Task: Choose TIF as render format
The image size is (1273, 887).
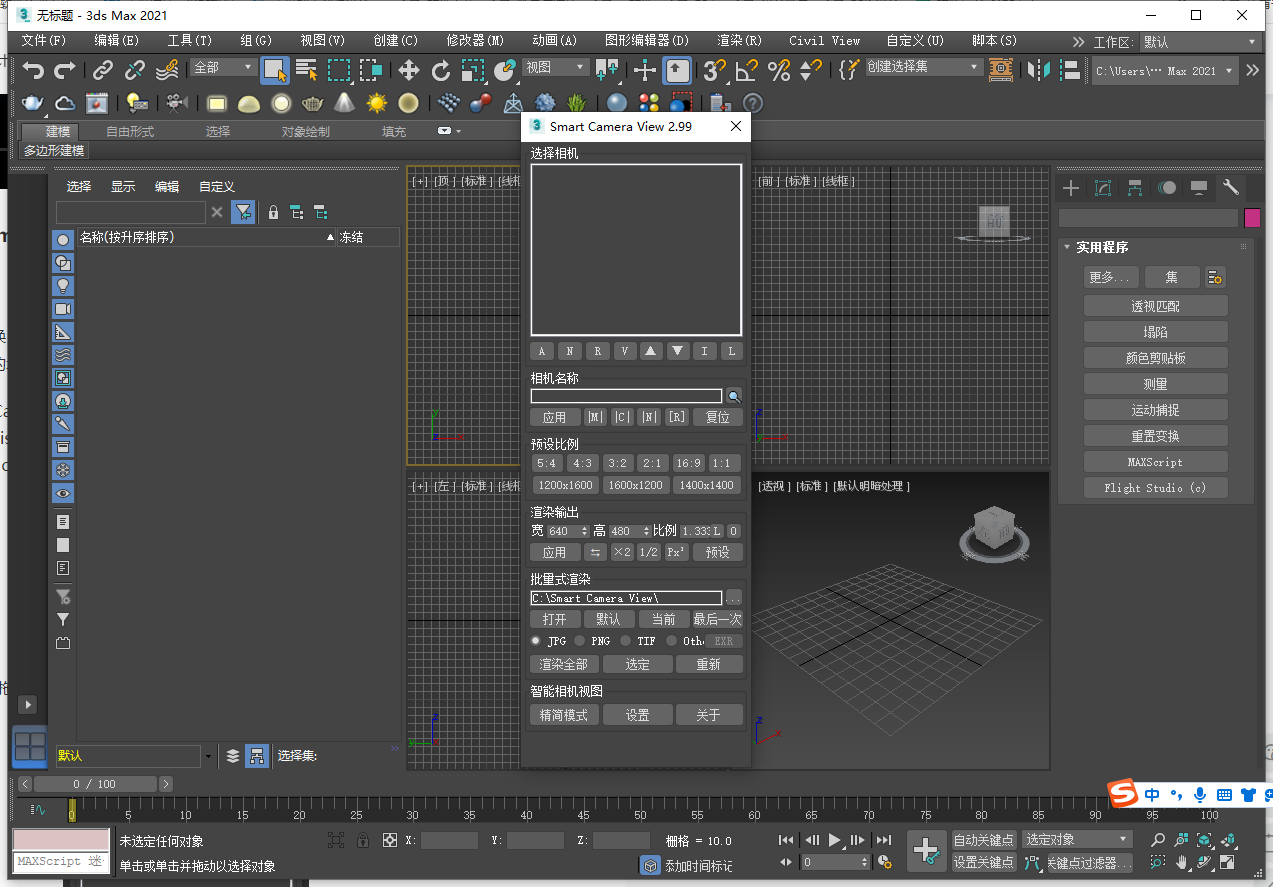Action: point(625,641)
